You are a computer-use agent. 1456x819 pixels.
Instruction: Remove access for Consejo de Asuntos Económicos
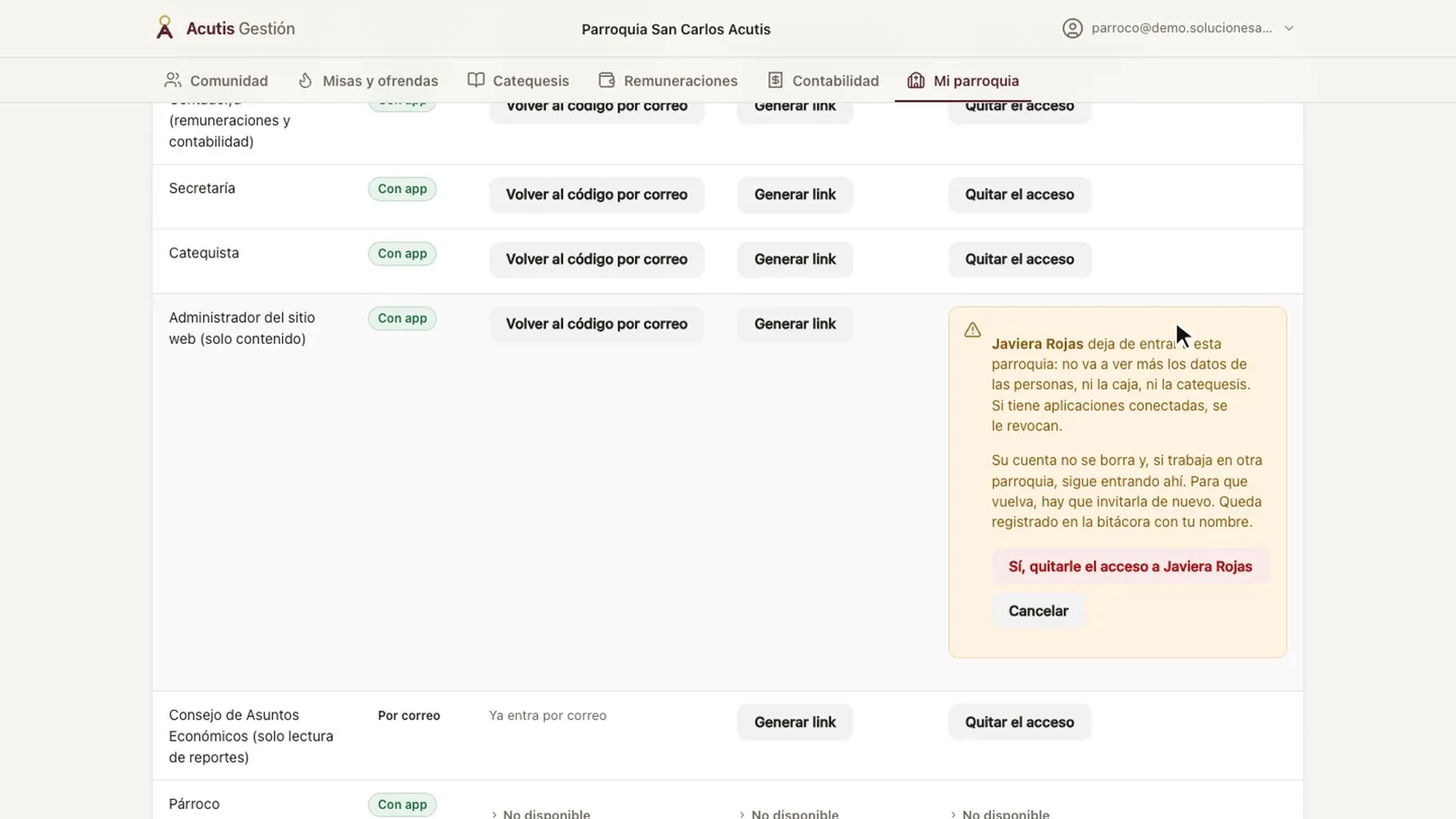1019,723
